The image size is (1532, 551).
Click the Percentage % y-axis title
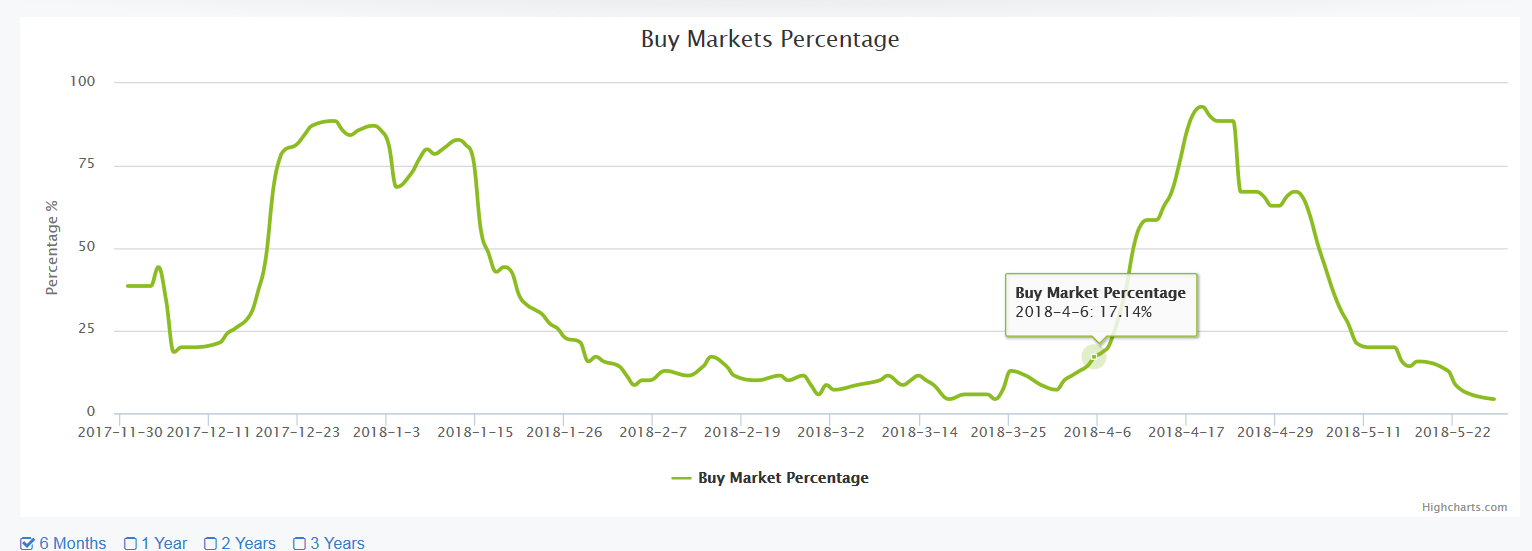[53, 247]
